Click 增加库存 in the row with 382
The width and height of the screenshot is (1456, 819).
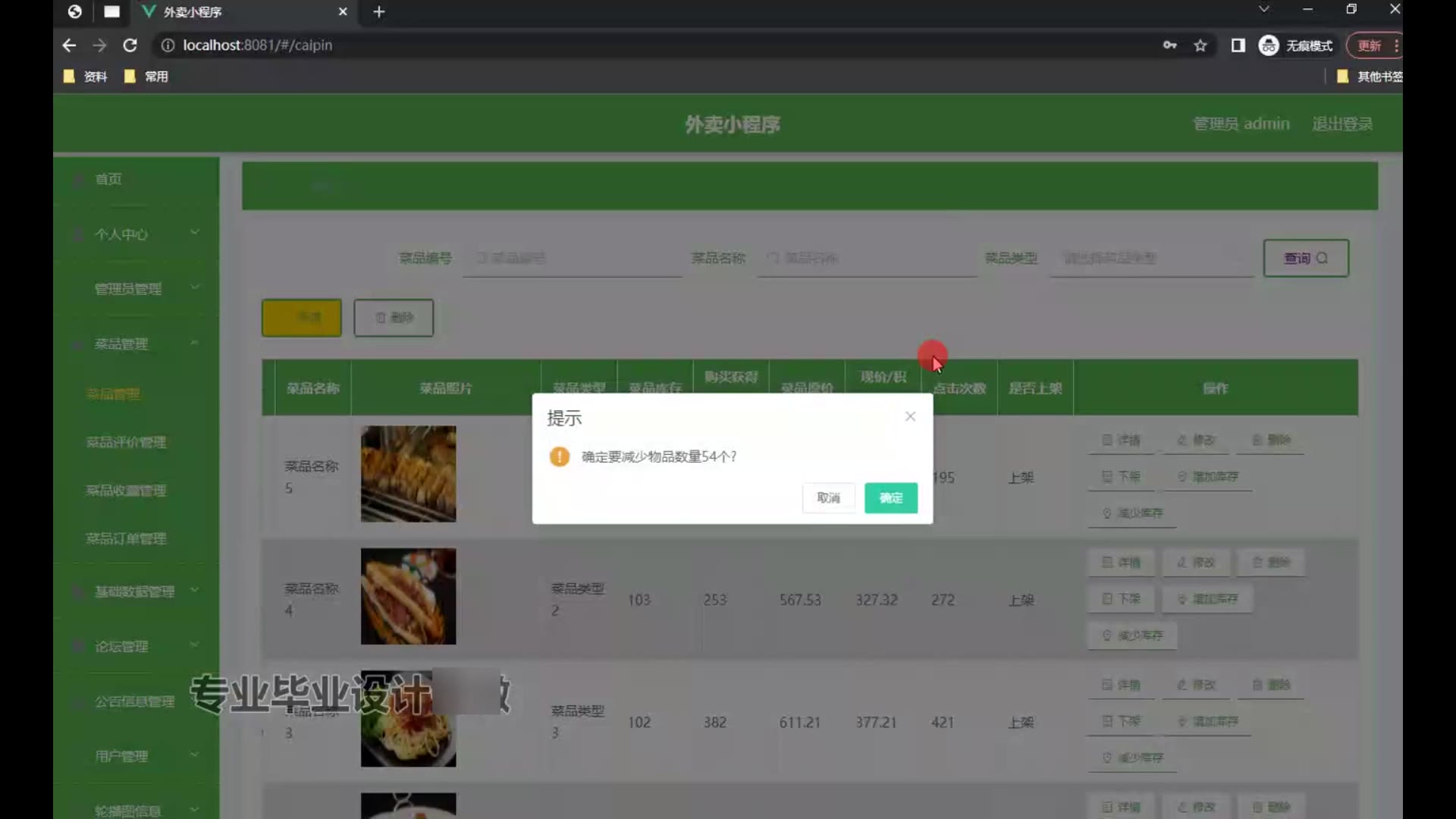1207,721
